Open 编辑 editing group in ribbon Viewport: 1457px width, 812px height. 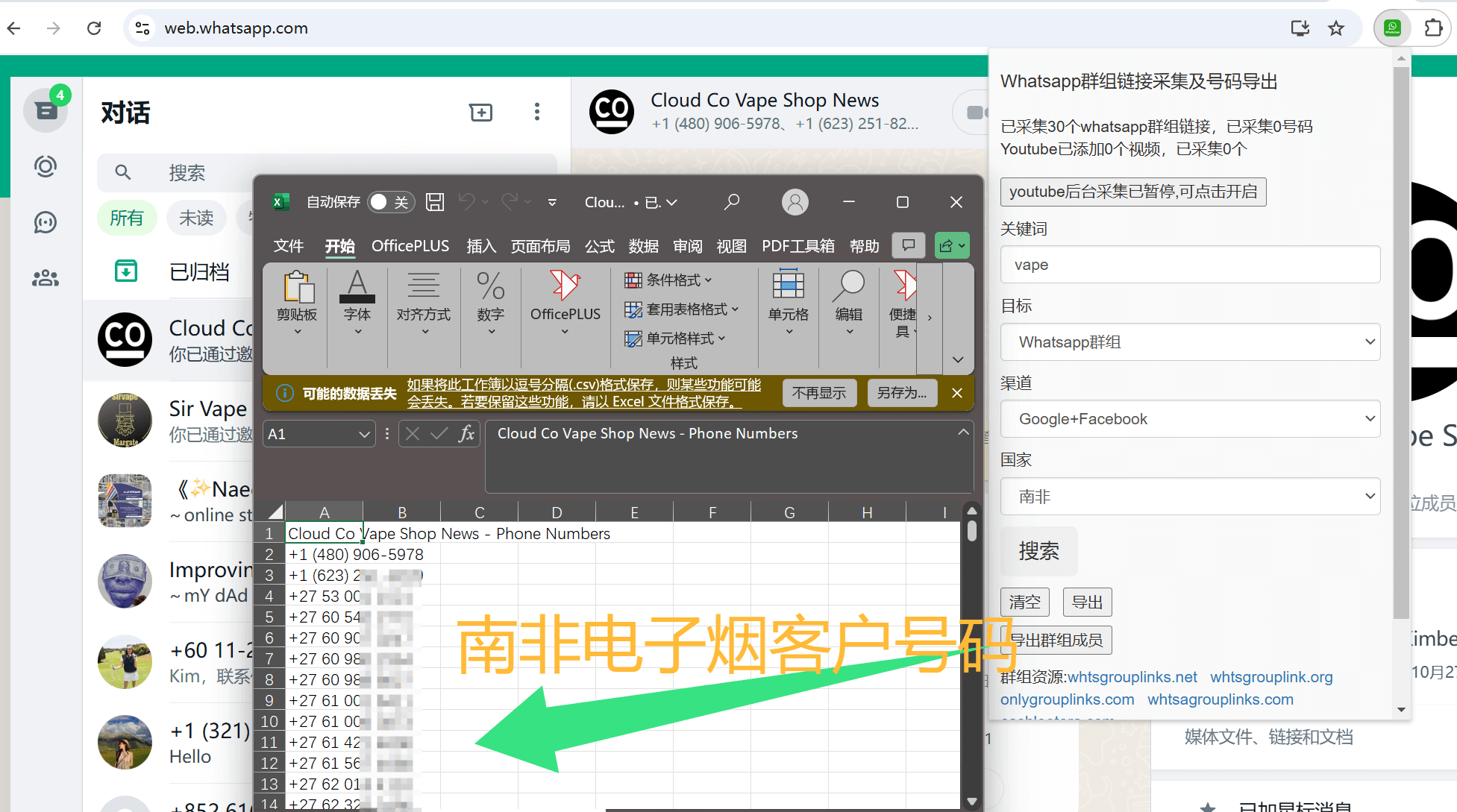coord(849,304)
